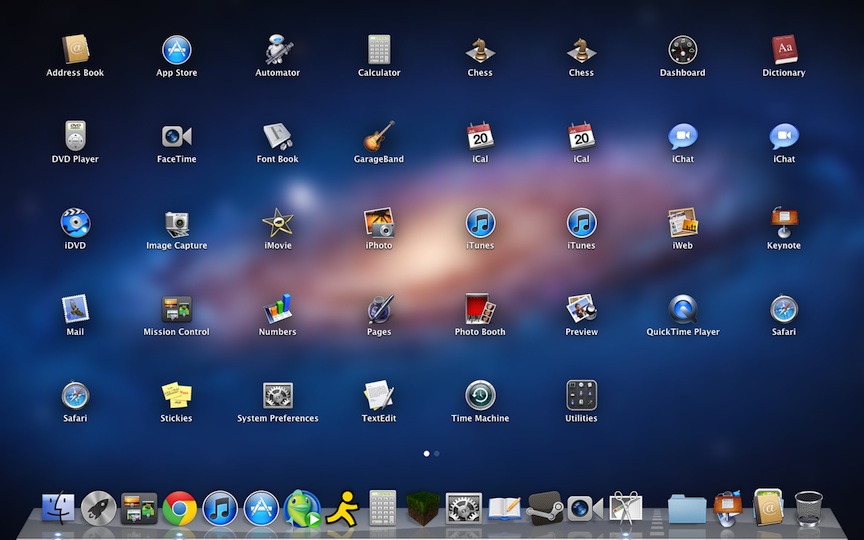Open iMovie star icon
The height and width of the screenshot is (540, 864).
(x=277, y=223)
